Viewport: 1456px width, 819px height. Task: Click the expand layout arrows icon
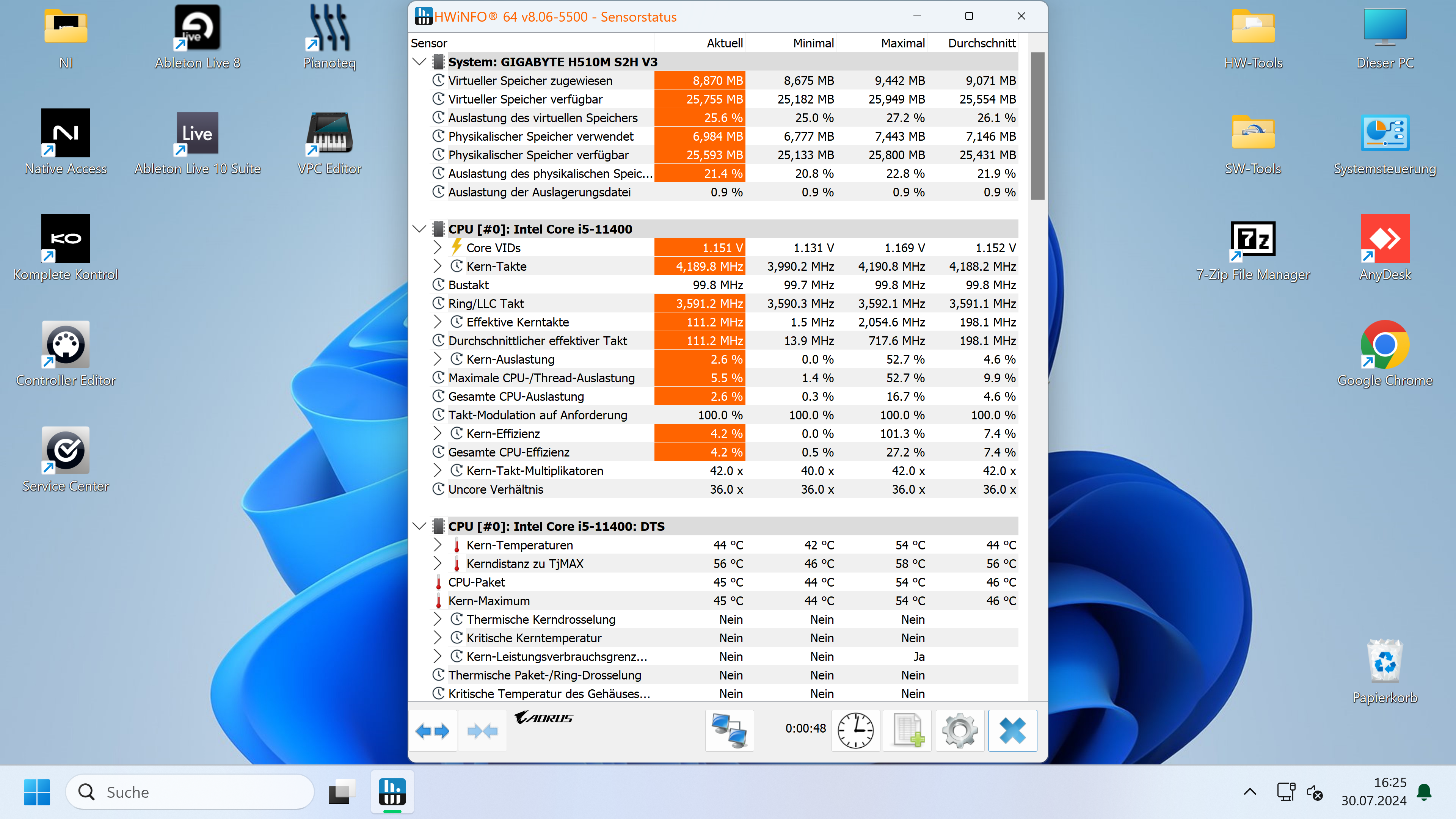pos(432,731)
